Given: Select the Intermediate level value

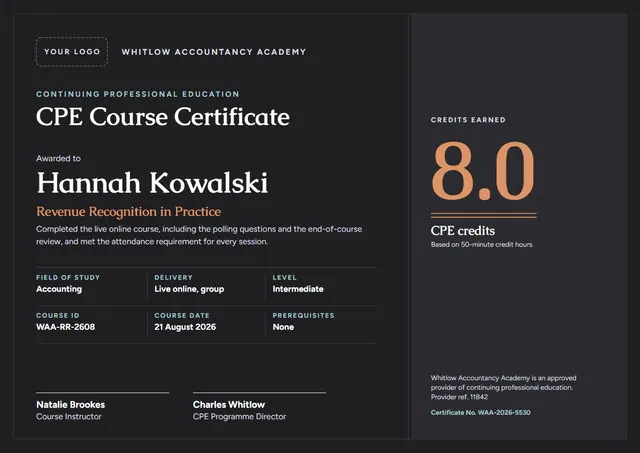Looking at the screenshot, I should 298,289.
